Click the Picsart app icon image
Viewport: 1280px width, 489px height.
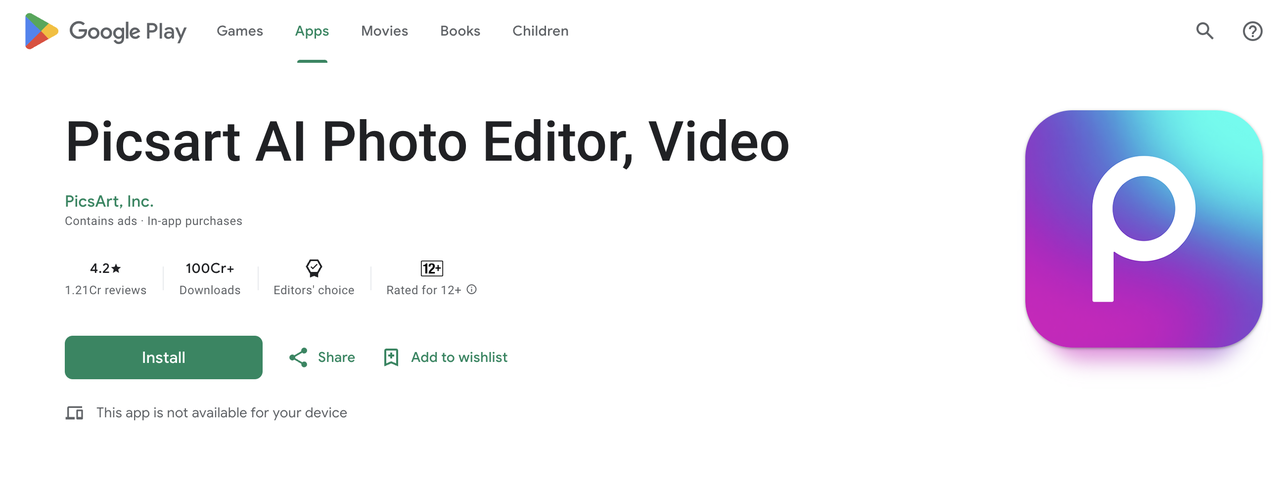pos(1144,229)
